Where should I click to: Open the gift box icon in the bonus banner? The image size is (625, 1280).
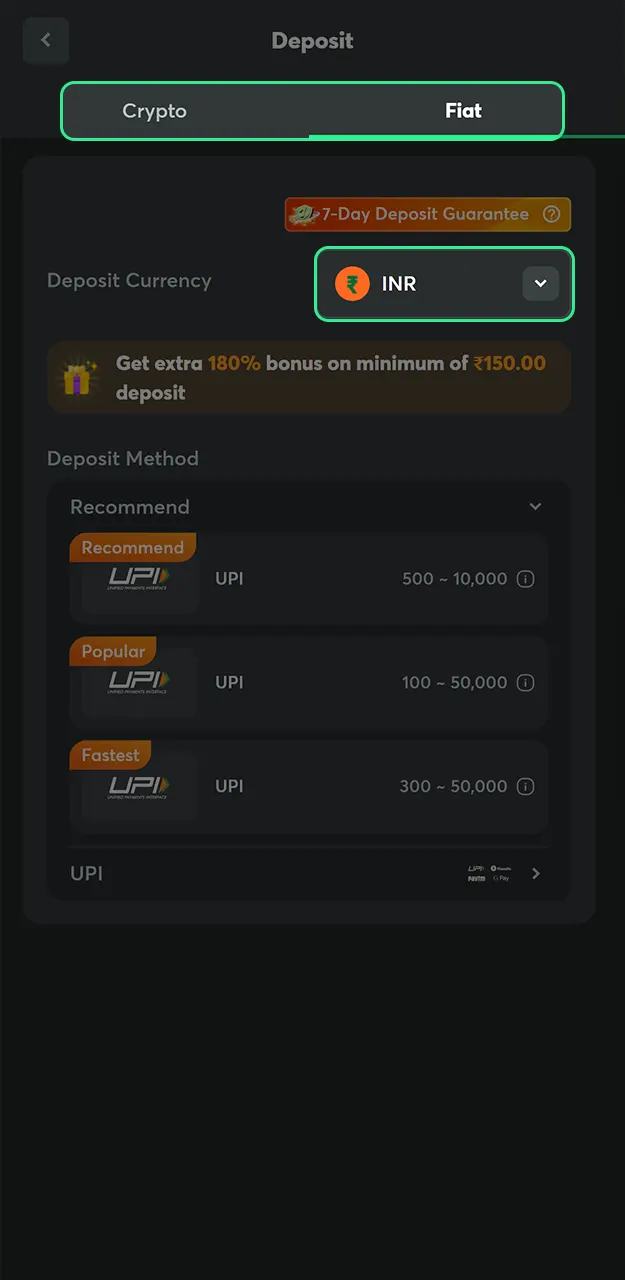point(79,377)
